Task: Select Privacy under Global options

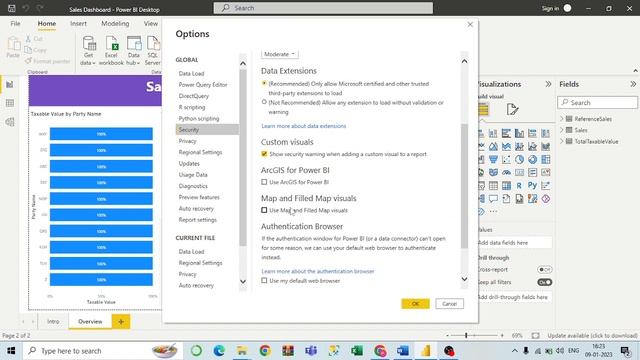Action: (187, 141)
